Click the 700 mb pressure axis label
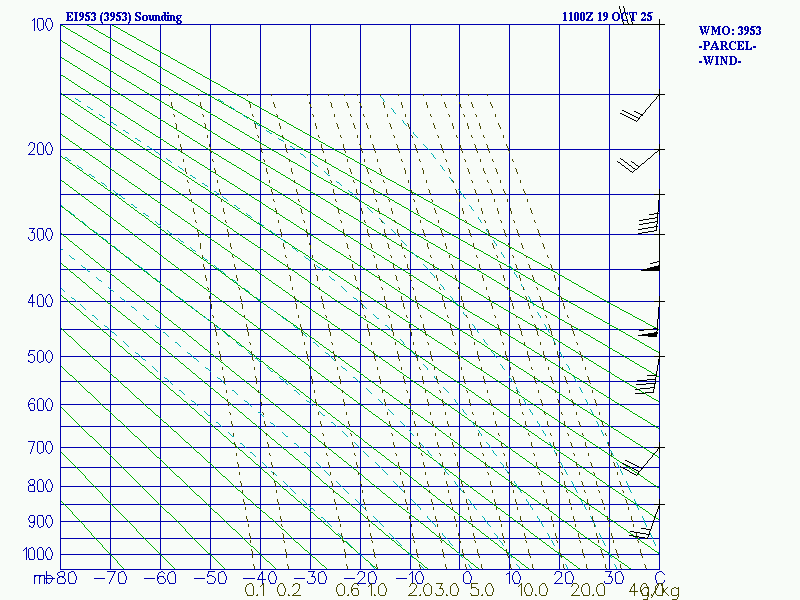This screenshot has height=600, width=800. (x=40, y=448)
